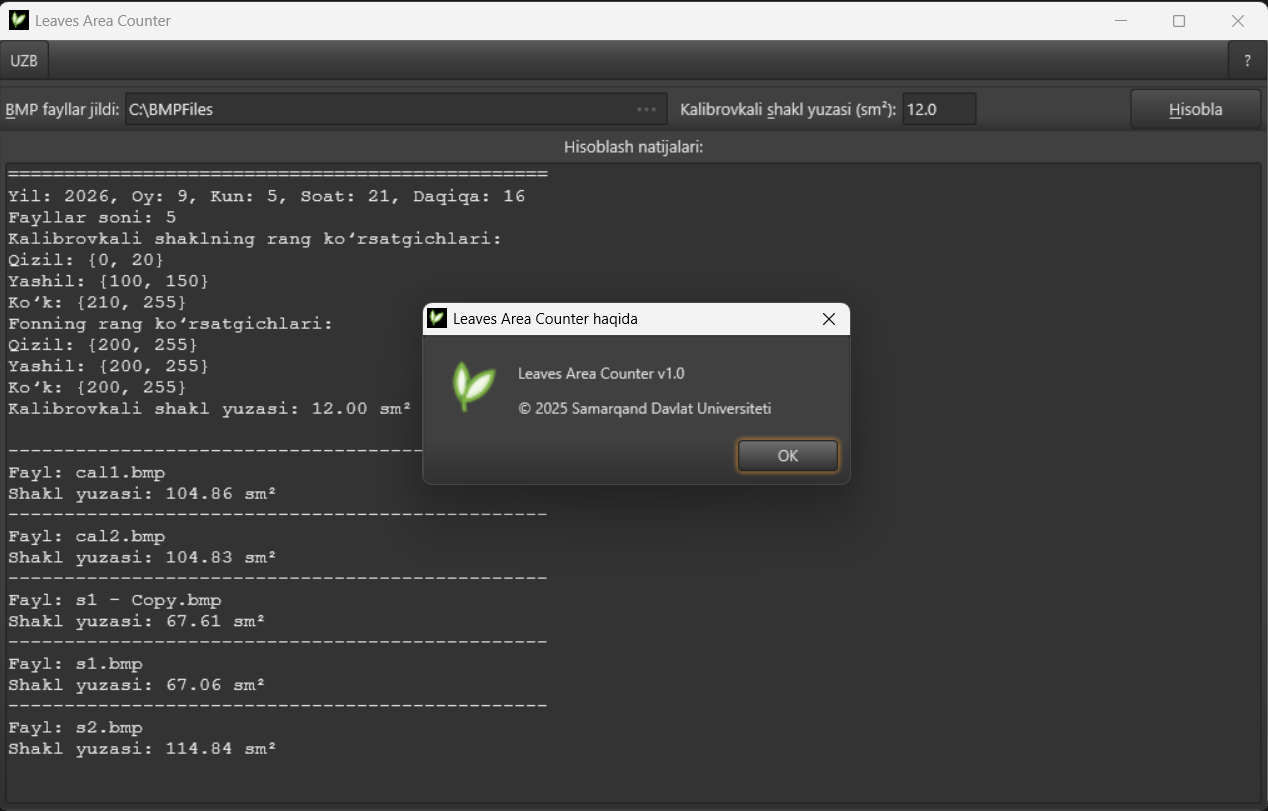The image size is (1268, 811).
Task: Click the 'Fayl: cal1.bmp' line
Action: (x=86, y=472)
